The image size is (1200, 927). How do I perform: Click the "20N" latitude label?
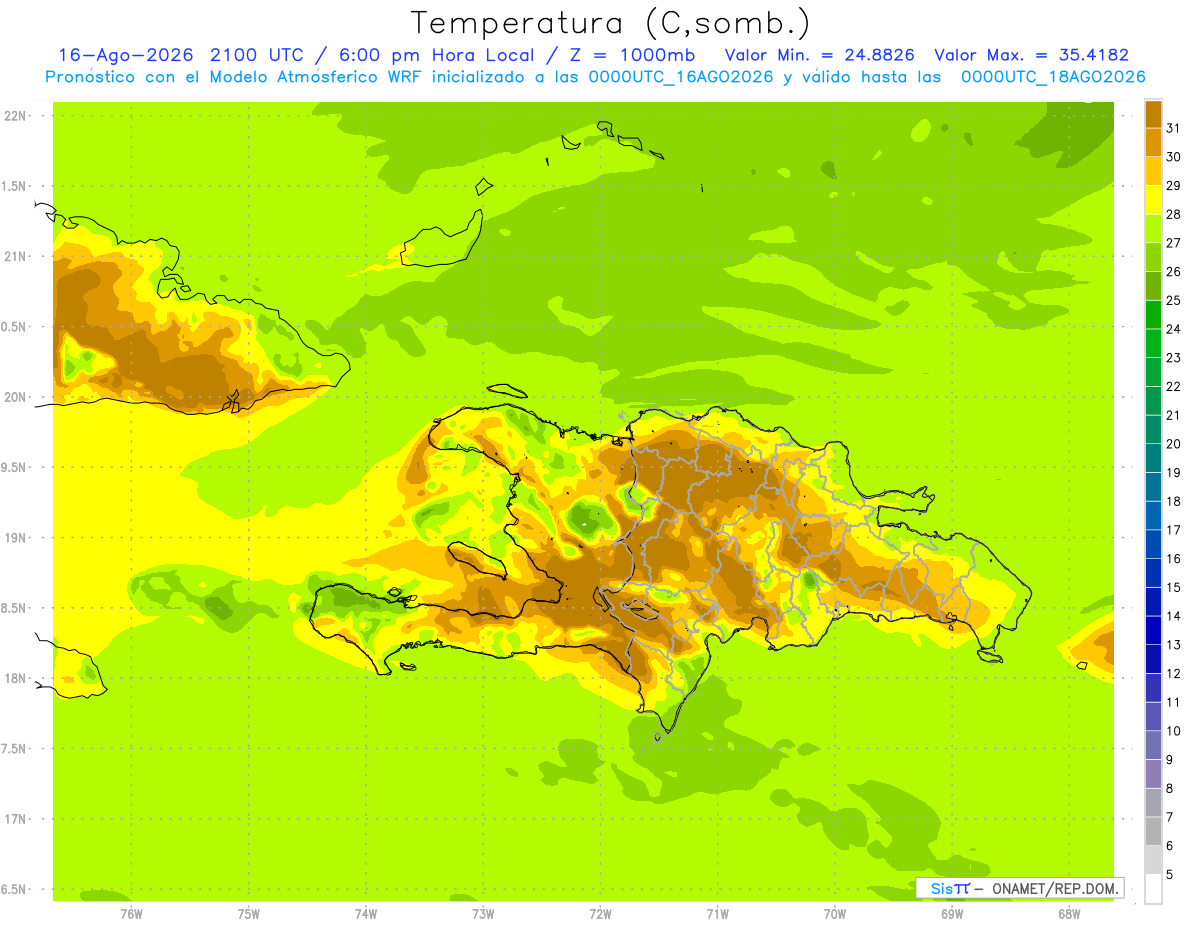pos(15,398)
